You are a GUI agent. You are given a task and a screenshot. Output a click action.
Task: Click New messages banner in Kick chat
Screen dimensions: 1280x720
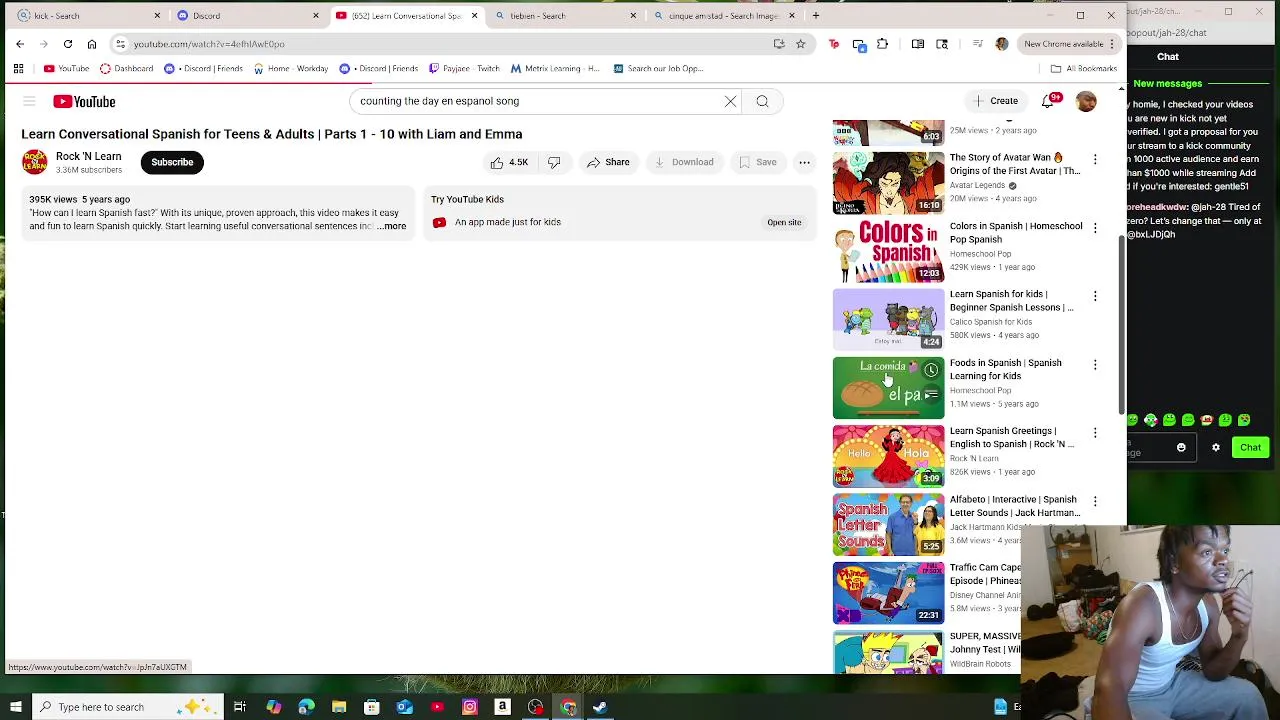coord(1166,84)
